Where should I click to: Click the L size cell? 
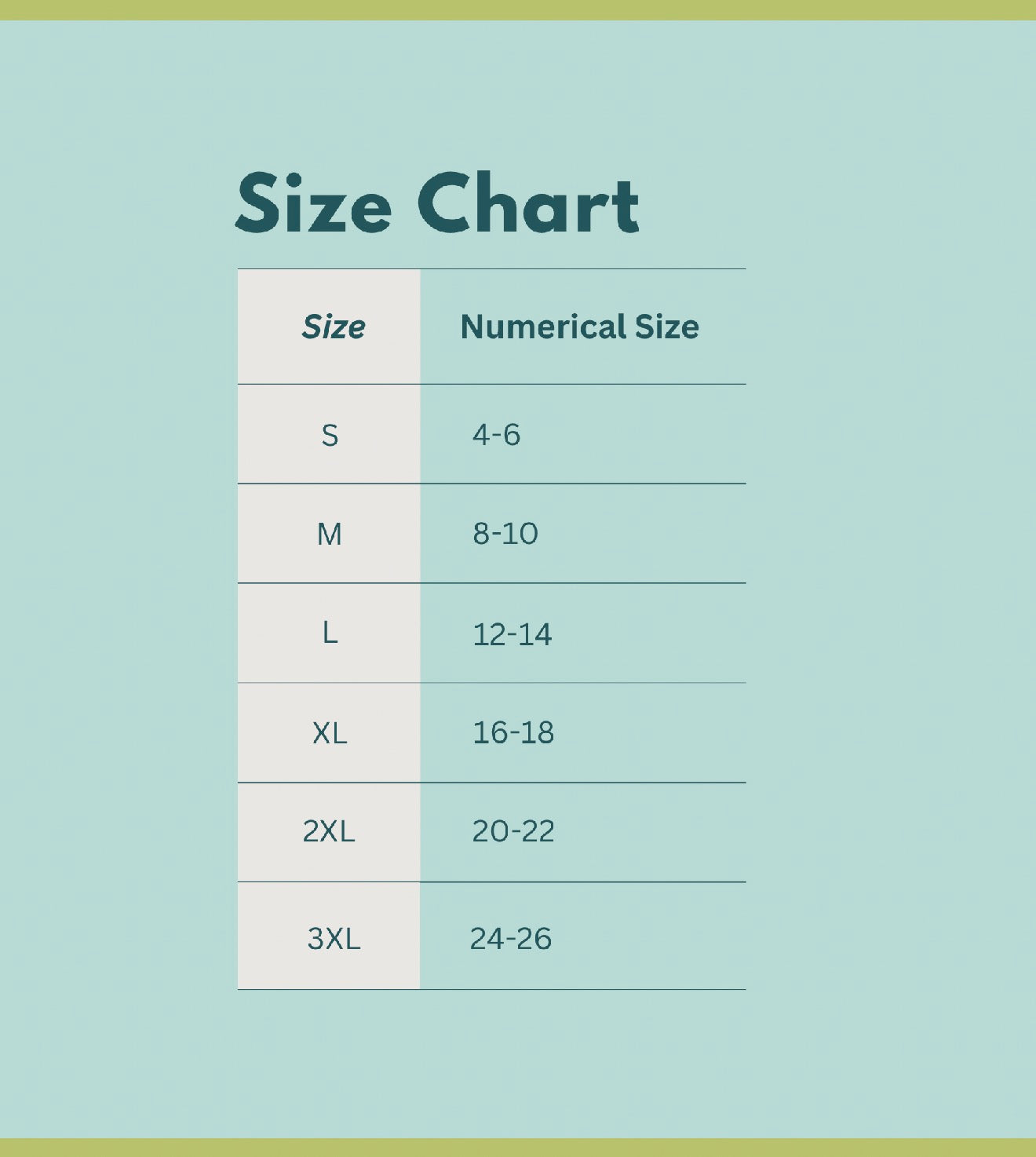tap(330, 633)
